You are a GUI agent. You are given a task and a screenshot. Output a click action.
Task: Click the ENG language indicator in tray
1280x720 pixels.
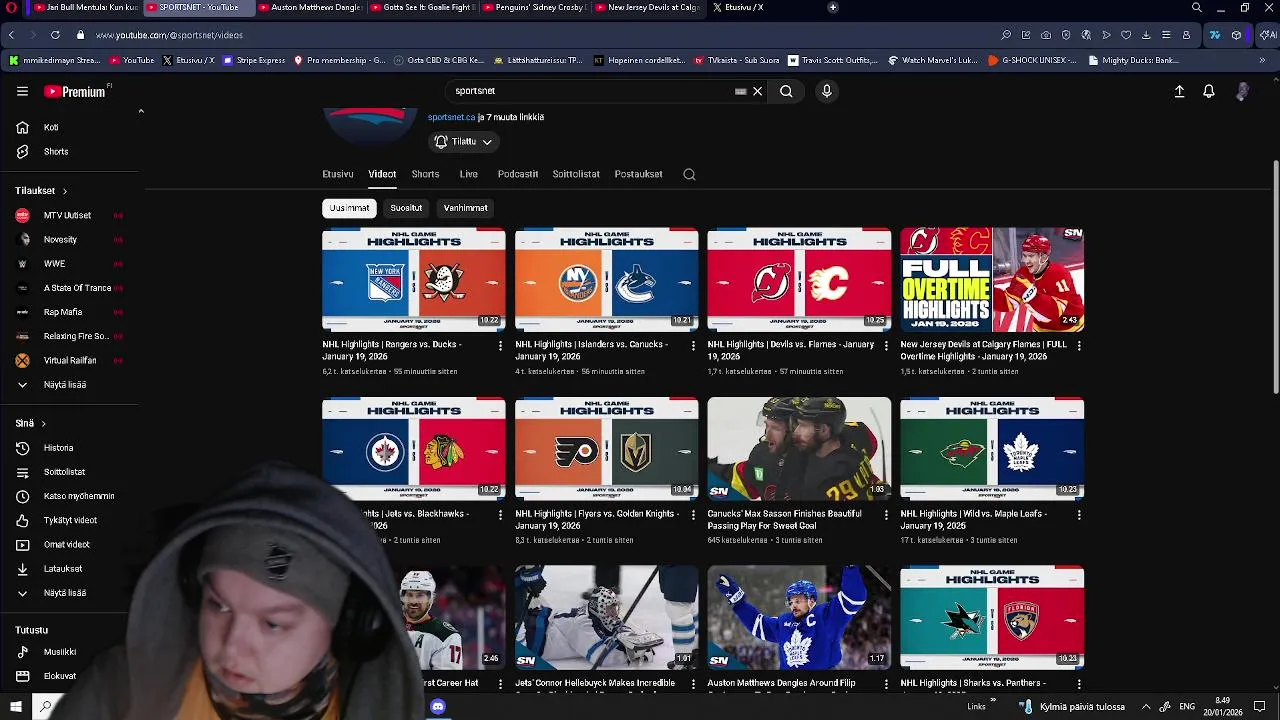pos(1187,707)
